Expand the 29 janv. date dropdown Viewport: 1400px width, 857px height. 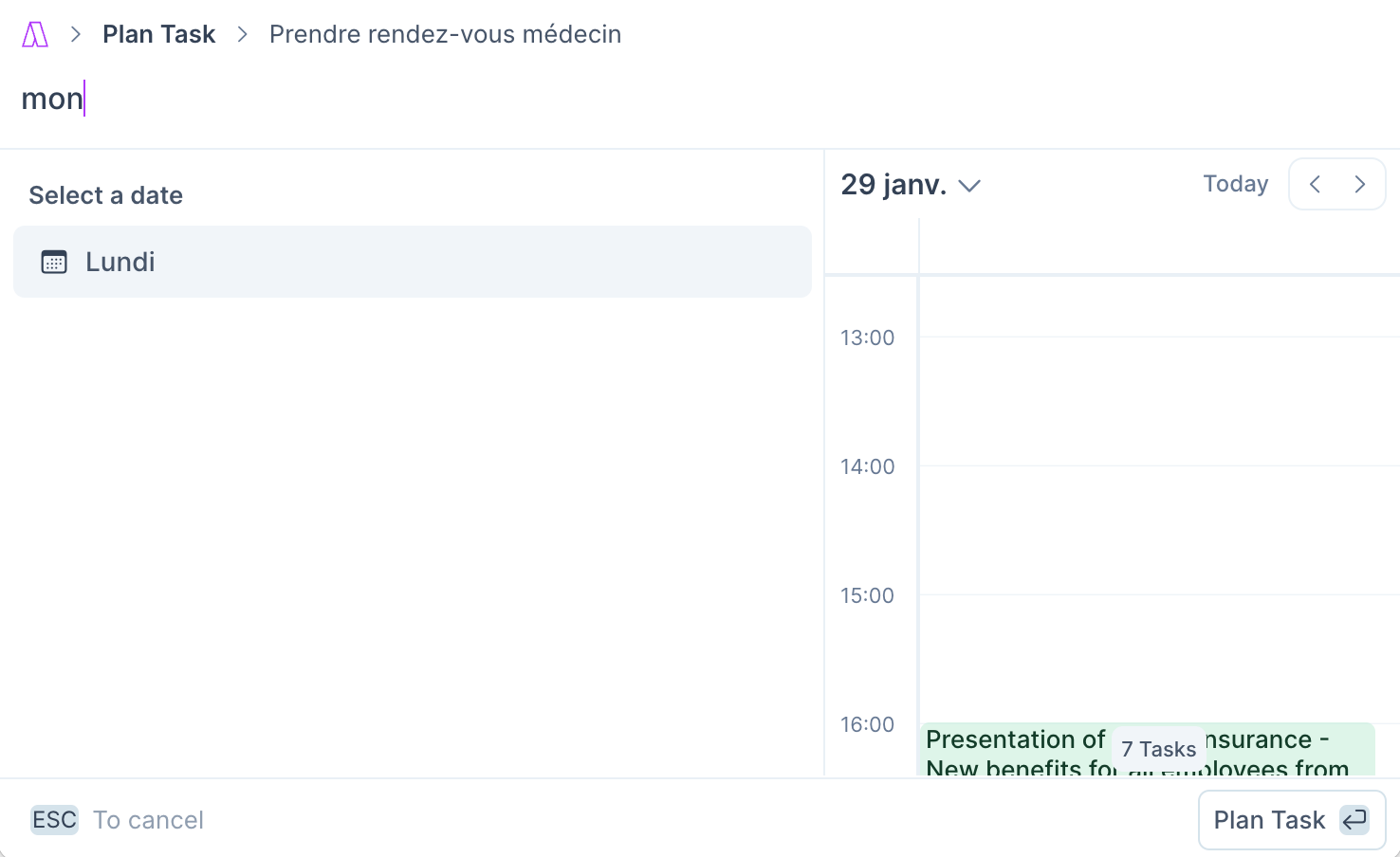[911, 184]
